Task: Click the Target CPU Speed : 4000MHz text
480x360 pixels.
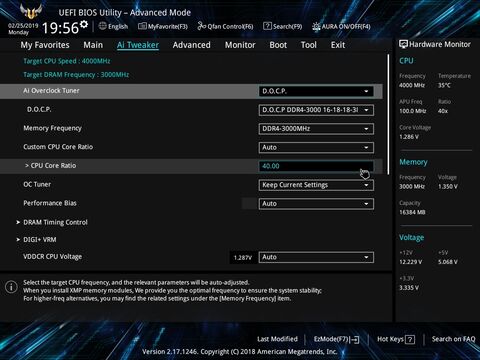Action: (67, 61)
